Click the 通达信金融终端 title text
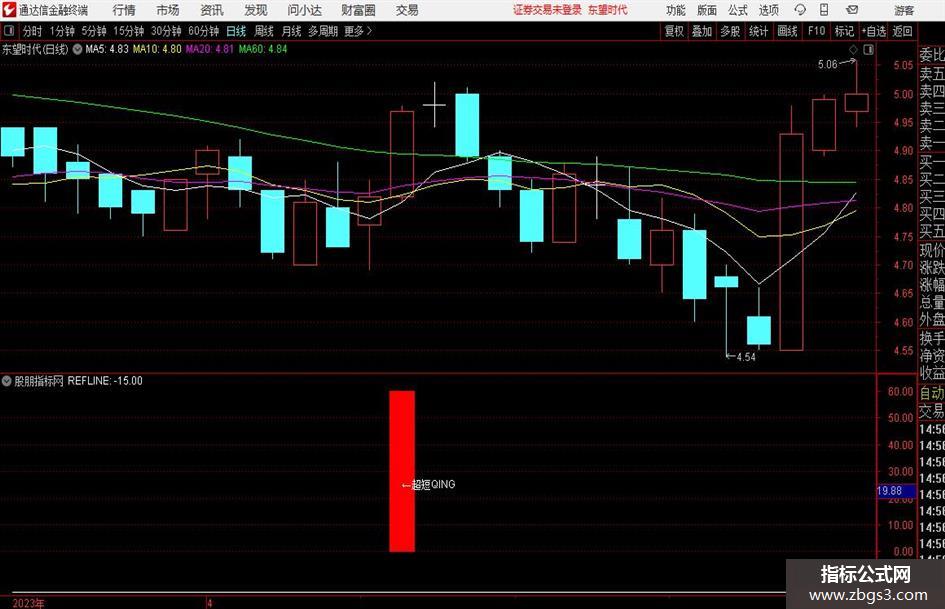The width and height of the screenshot is (945, 609). pos(53,10)
